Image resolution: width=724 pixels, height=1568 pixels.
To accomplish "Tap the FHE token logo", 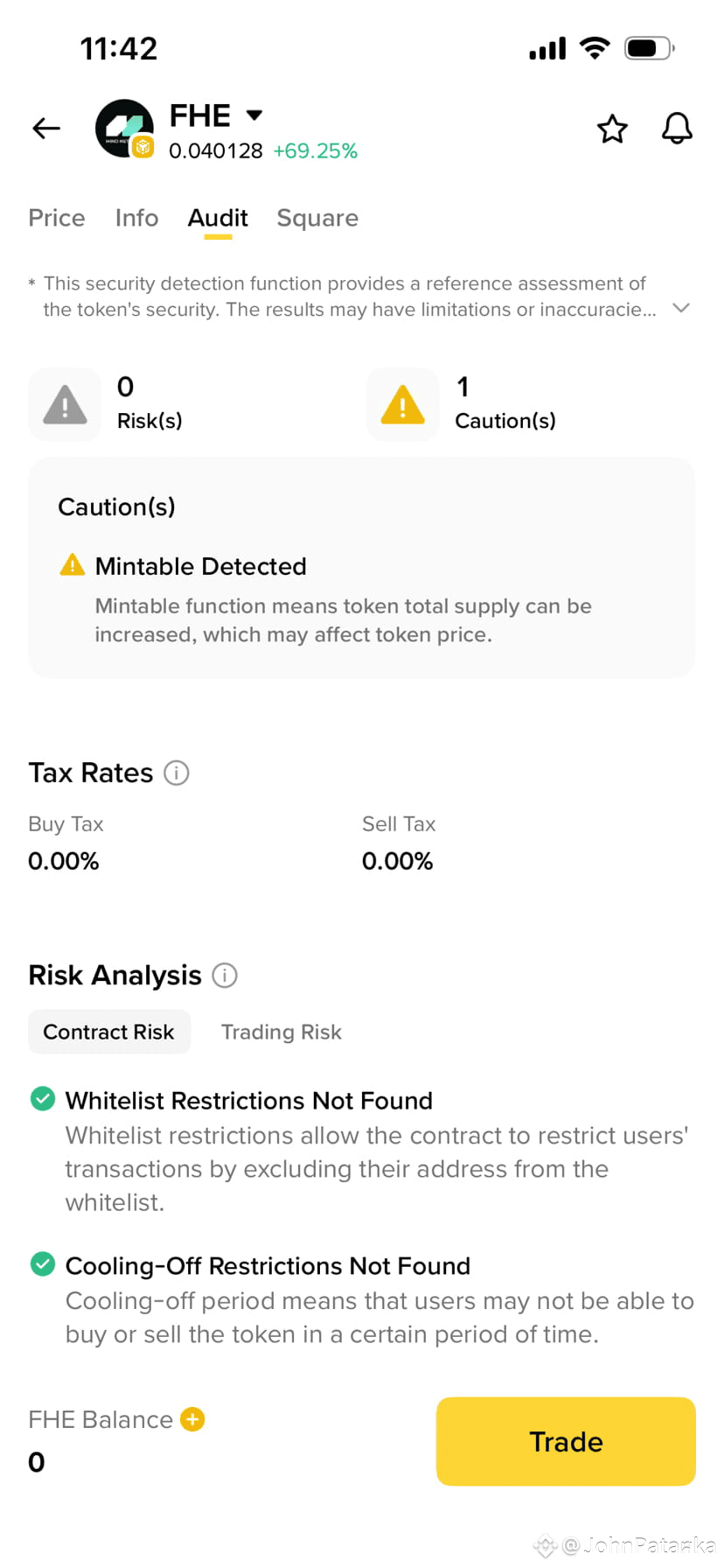I will tap(124, 129).
